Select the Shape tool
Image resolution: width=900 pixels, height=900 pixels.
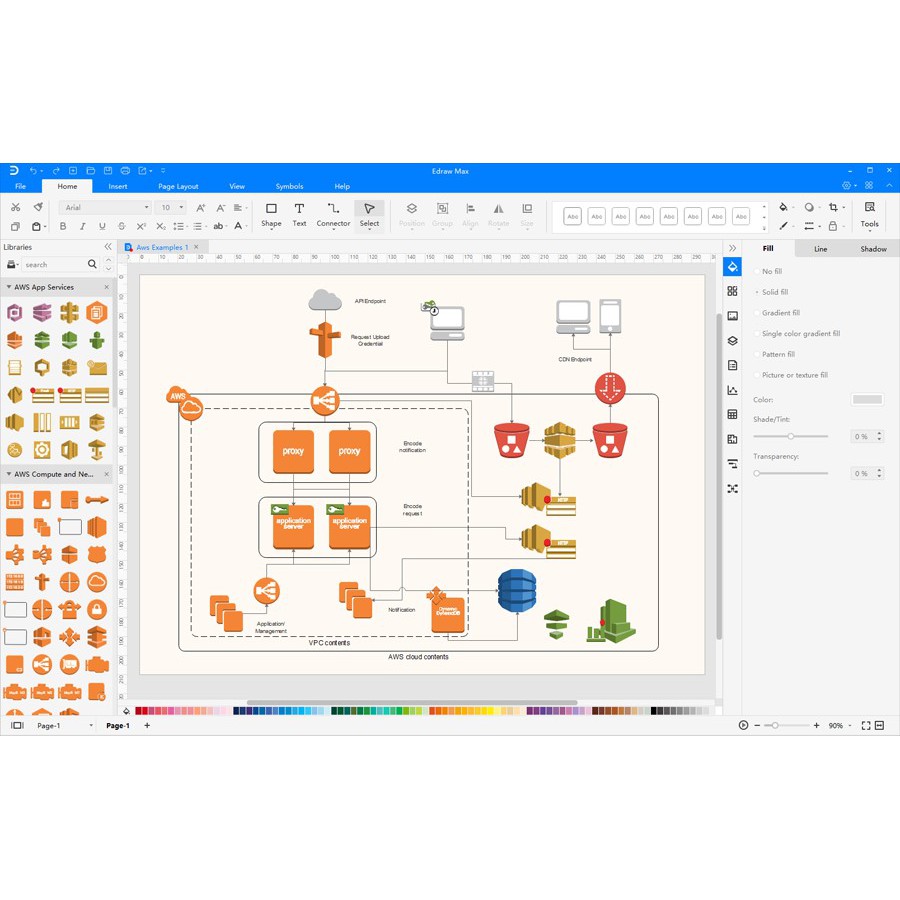pyautogui.click(x=271, y=215)
